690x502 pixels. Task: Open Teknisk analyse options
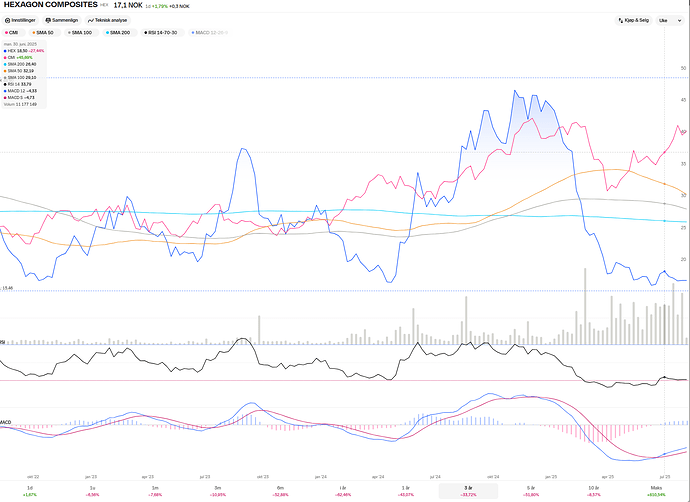108,20
